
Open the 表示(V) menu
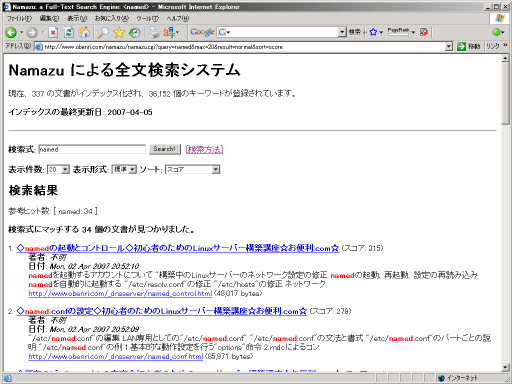tap(77, 18)
